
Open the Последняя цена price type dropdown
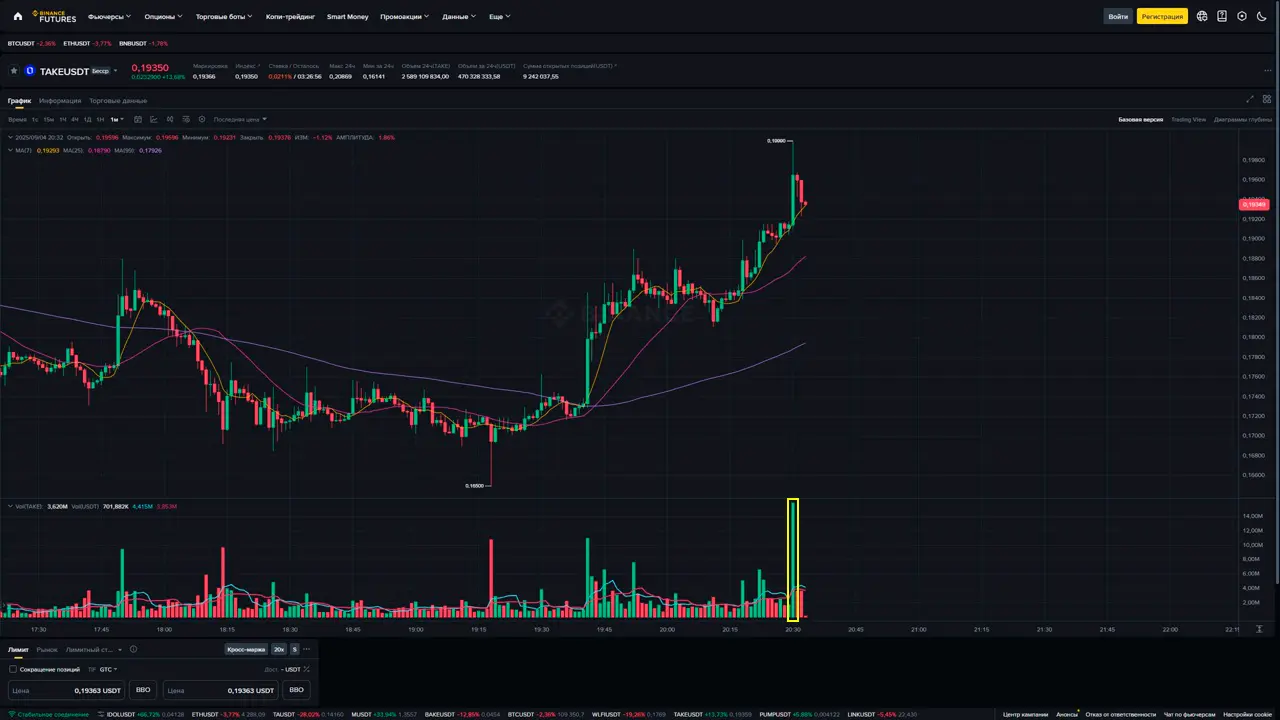coord(239,119)
